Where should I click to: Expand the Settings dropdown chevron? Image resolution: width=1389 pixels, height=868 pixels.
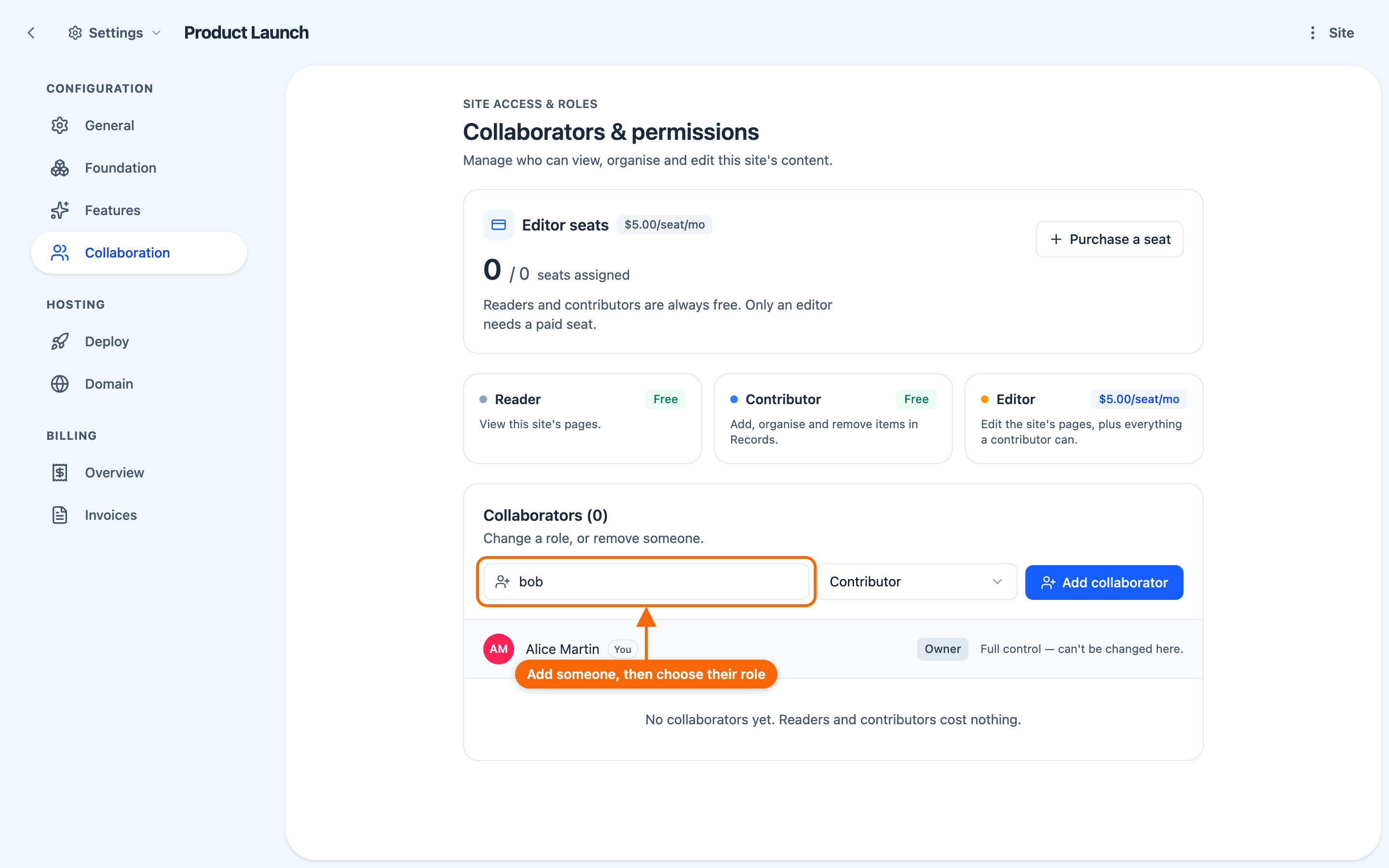tap(156, 33)
